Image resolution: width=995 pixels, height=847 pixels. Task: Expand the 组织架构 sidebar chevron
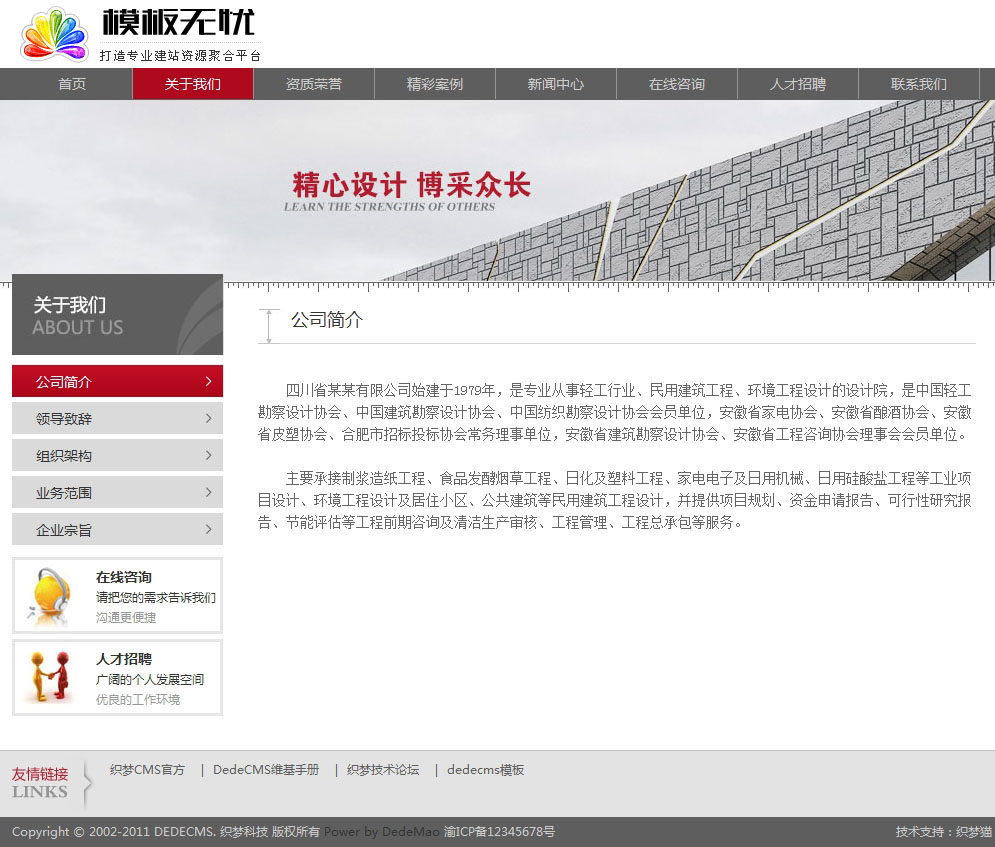[208, 455]
